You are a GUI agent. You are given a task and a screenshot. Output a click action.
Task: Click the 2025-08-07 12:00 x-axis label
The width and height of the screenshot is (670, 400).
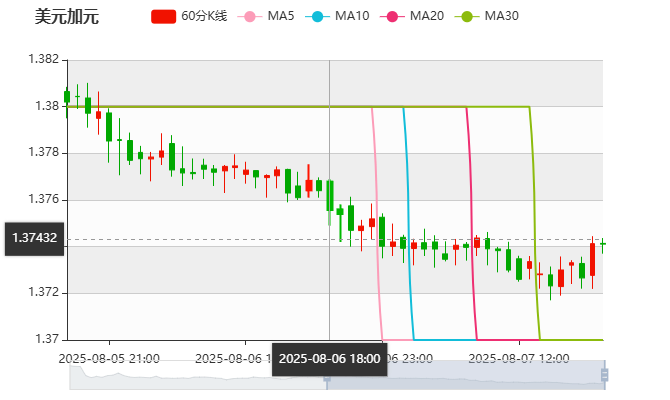click(x=519, y=359)
